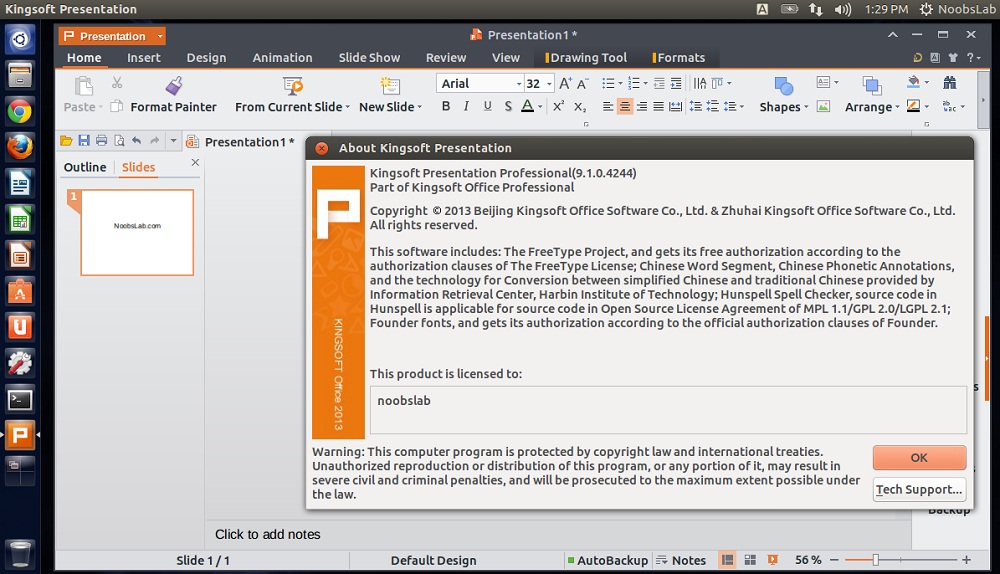The image size is (1000, 574).
Task: Select slide 1 thumbnail NoobsLab.com
Action: tap(137, 232)
